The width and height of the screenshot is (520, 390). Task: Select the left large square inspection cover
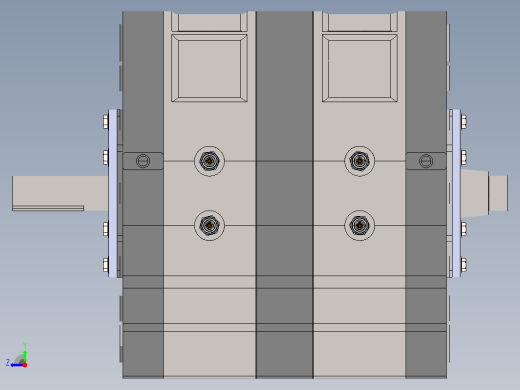click(209, 68)
